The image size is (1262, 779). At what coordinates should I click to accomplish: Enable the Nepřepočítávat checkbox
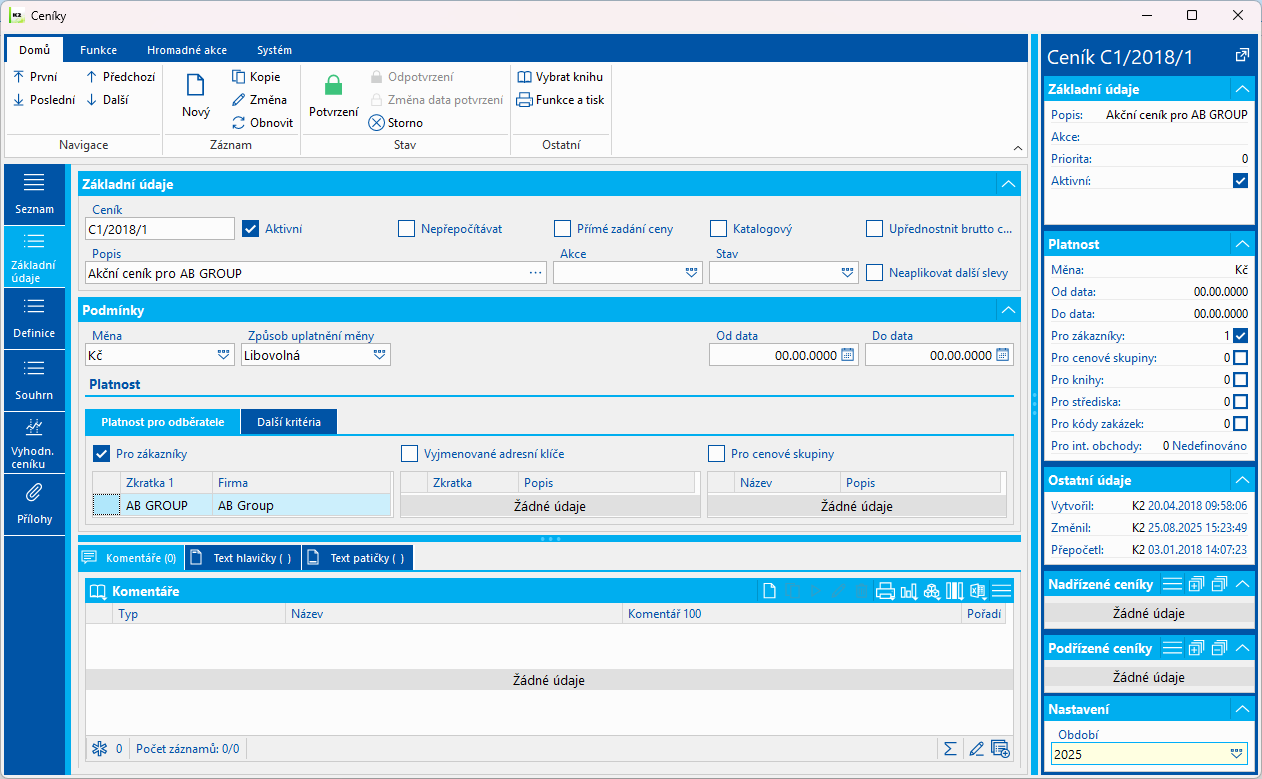(x=406, y=228)
